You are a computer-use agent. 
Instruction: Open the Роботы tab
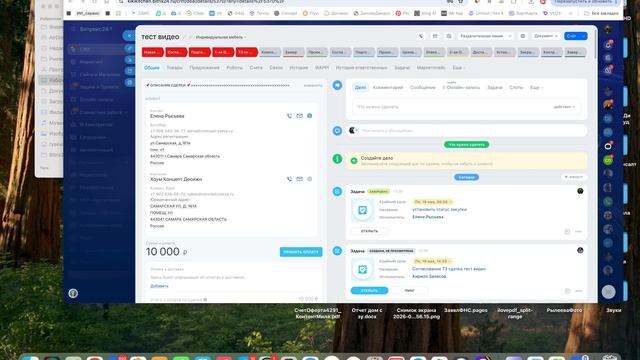coord(235,68)
